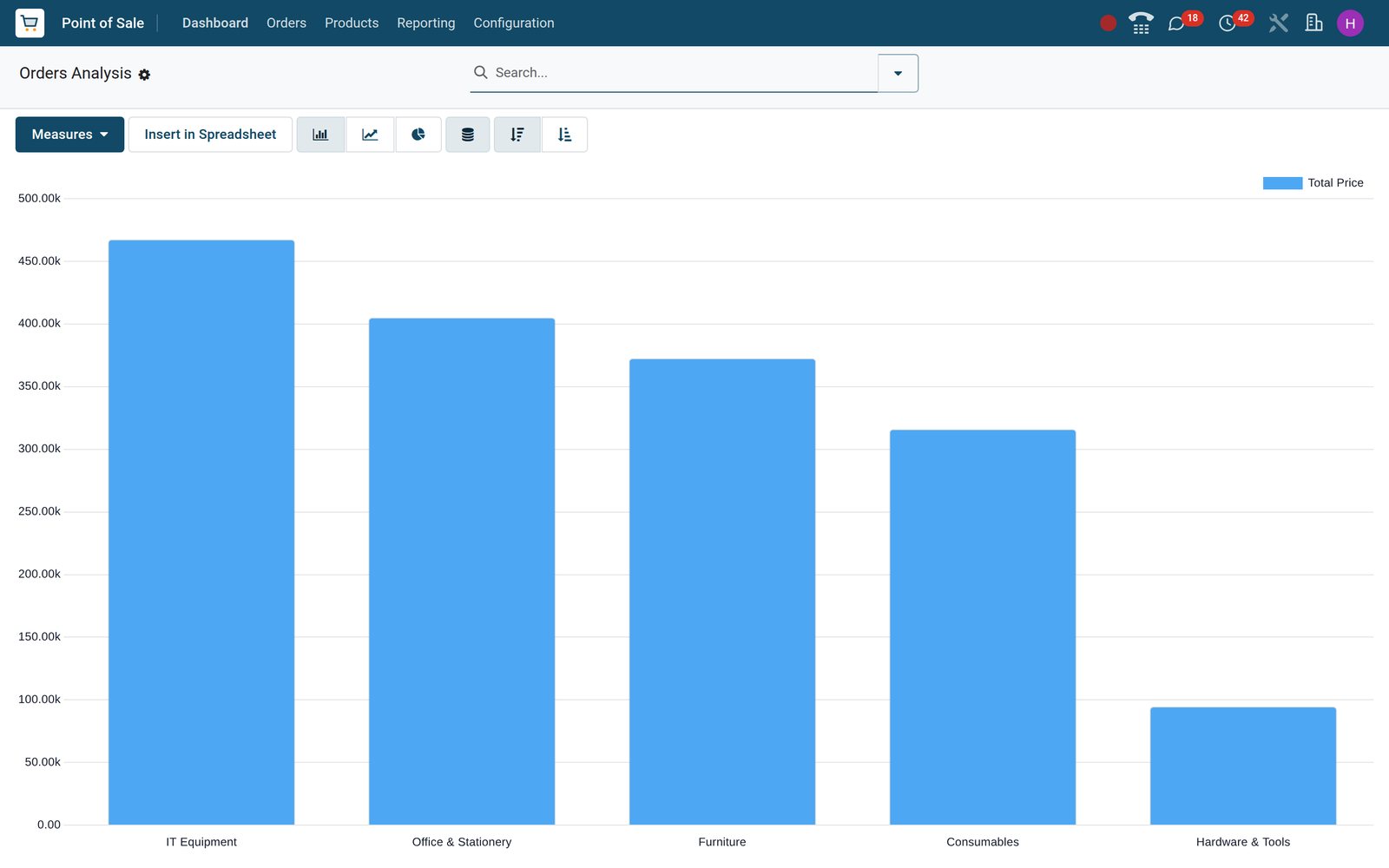Open the discuss messages icon with 18 badge
This screenshot has height=868, width=1389.
1176,23
